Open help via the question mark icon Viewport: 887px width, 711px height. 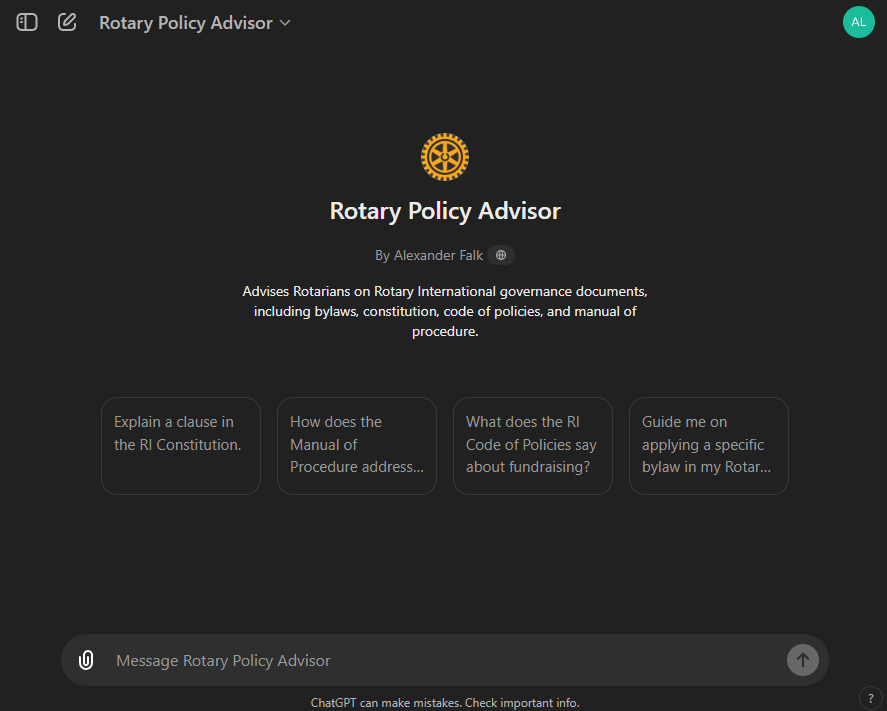tap(871, 699)
